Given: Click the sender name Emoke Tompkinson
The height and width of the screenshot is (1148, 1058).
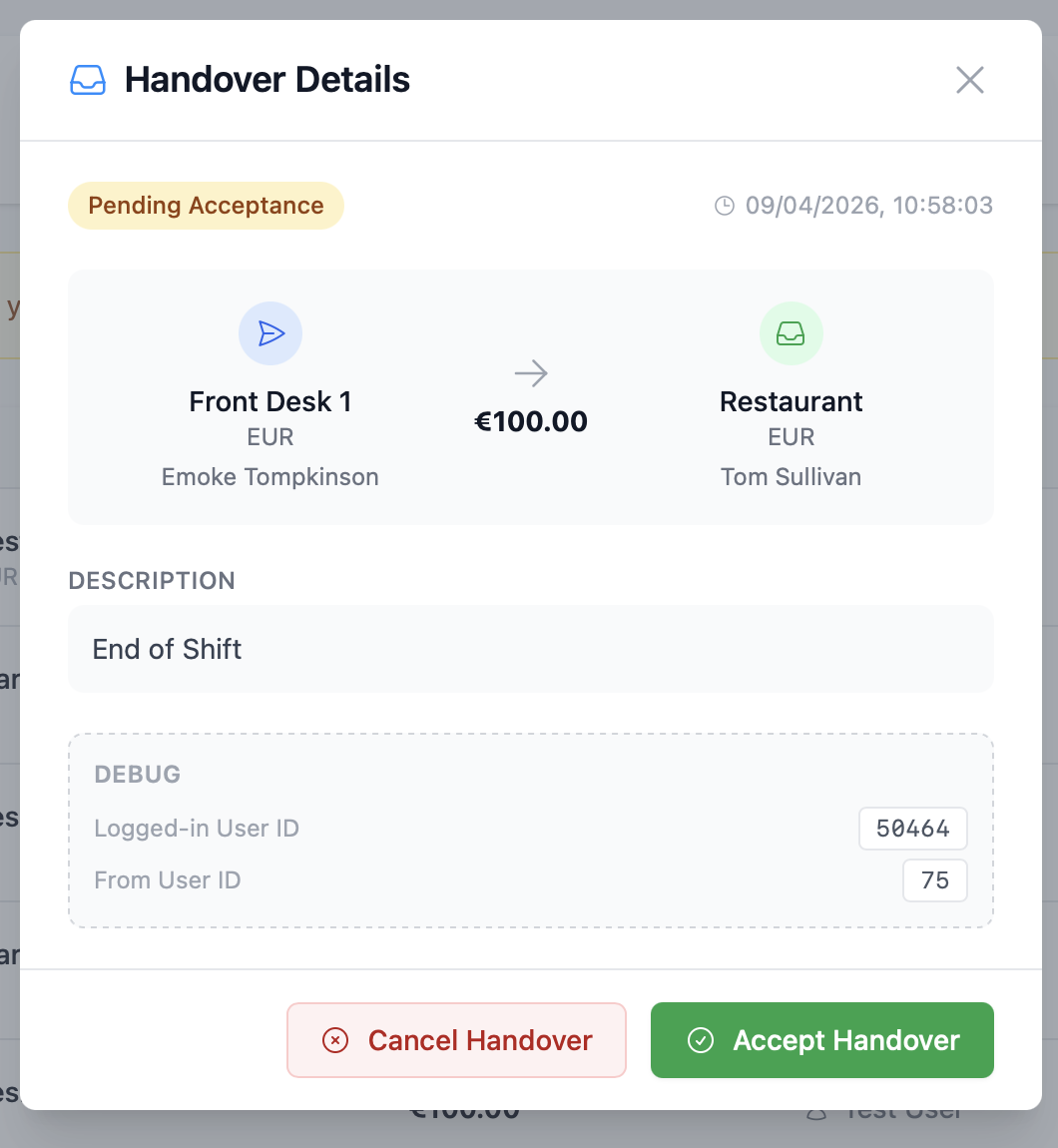Looking at the screenshot, I should click(x=270, y=477).
